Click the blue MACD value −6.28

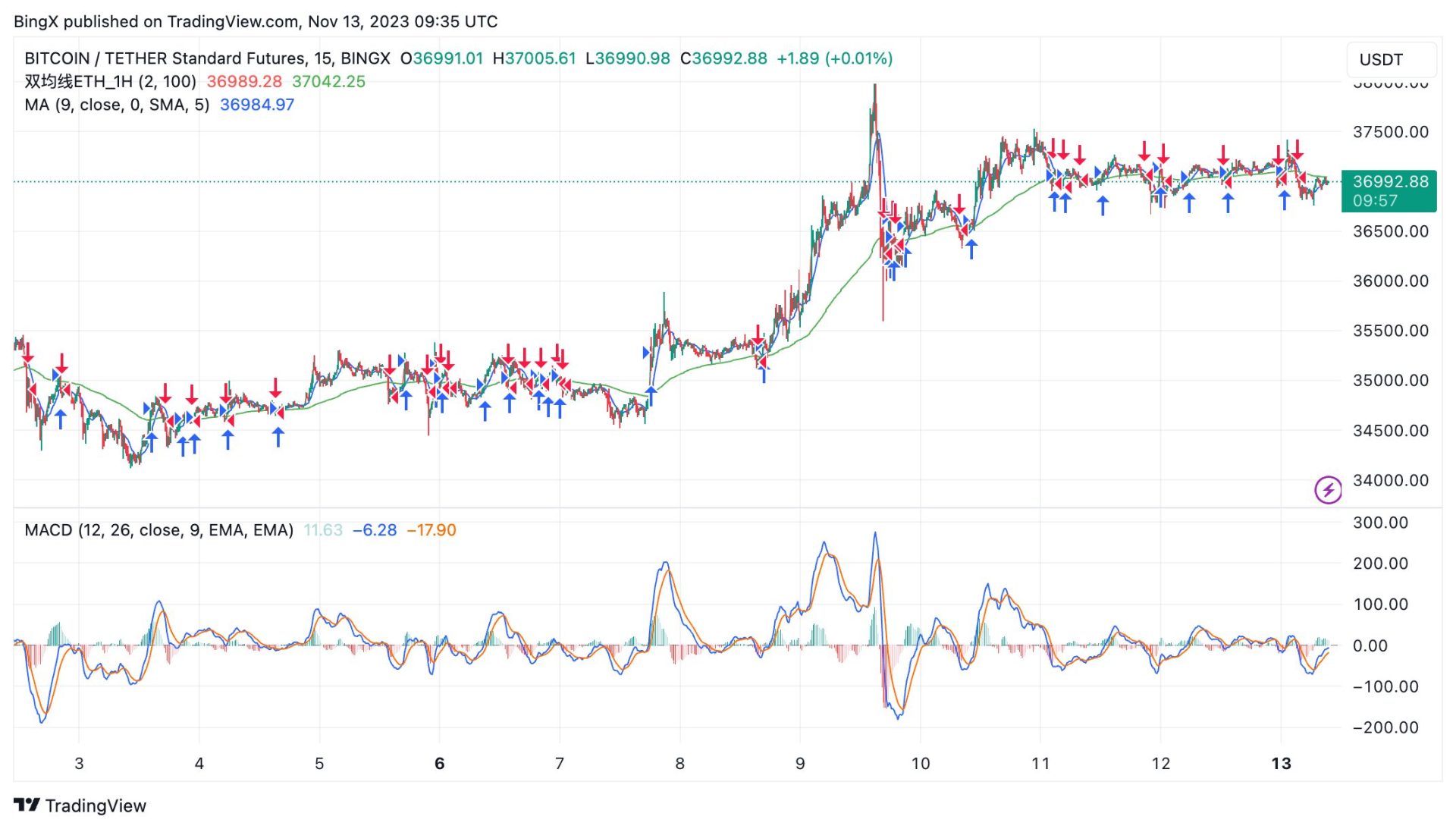click(x=375, y=530)
